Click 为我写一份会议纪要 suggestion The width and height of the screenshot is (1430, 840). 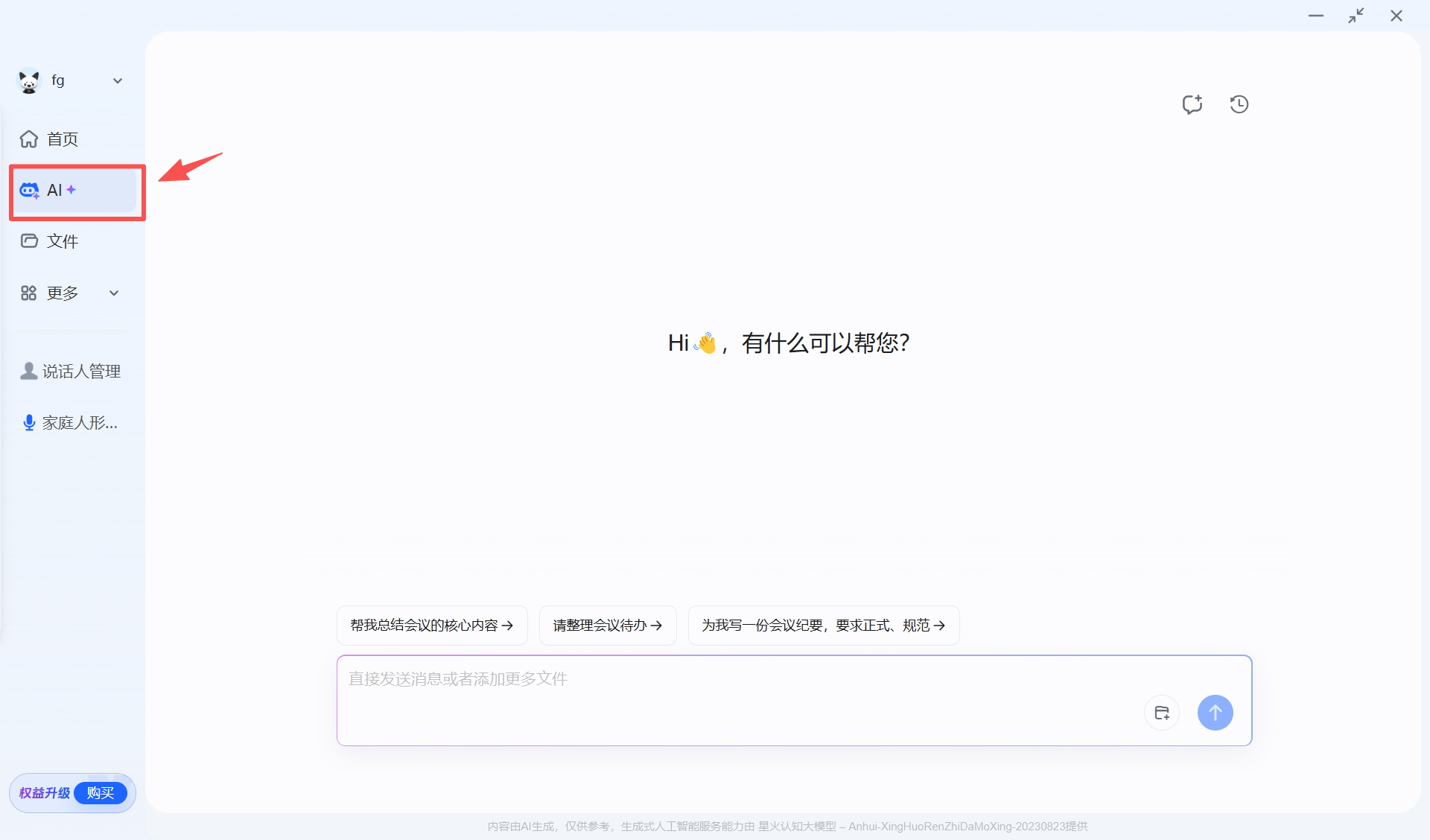point(823,626)
